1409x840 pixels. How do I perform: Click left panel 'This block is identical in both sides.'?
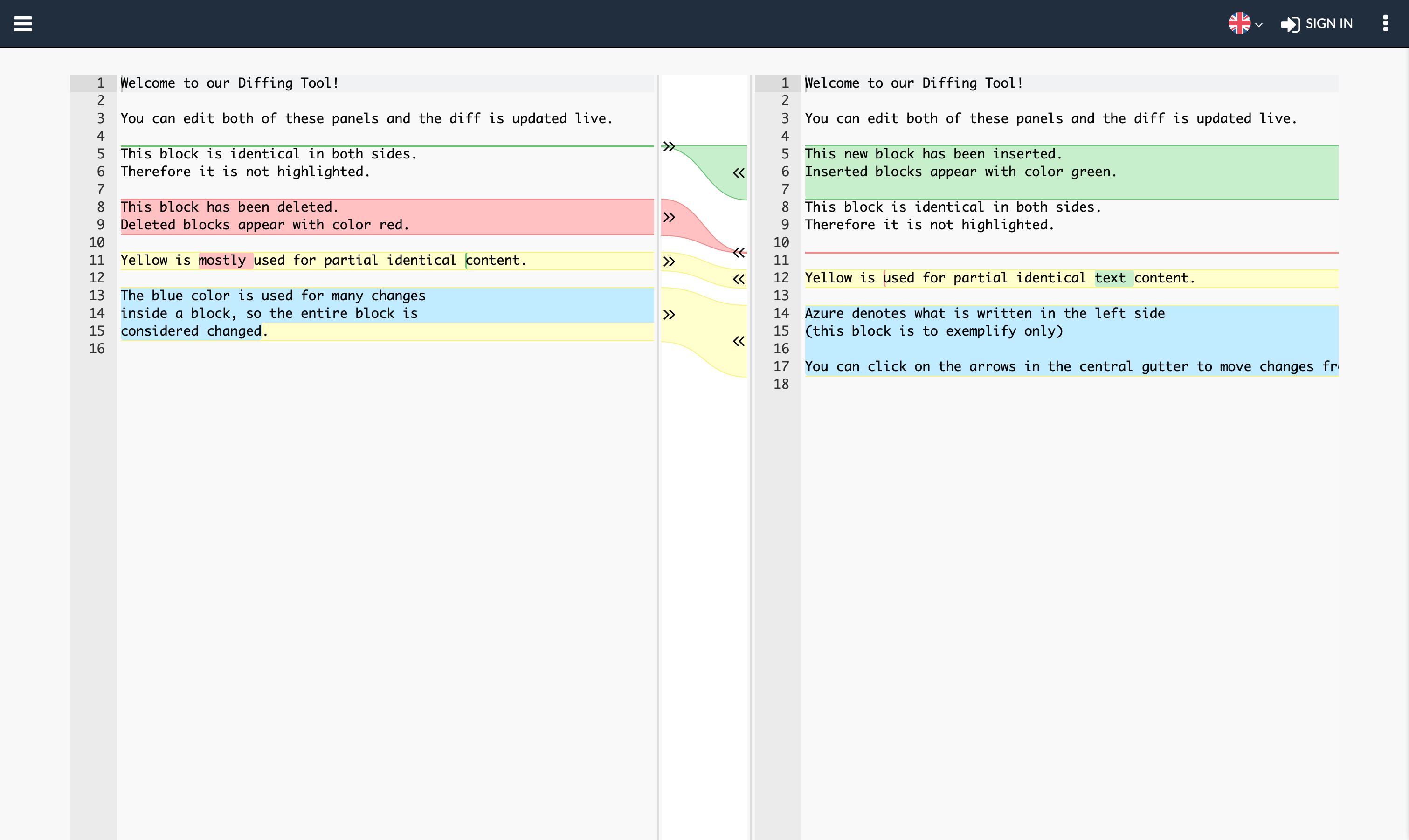[x=269, y=154]
